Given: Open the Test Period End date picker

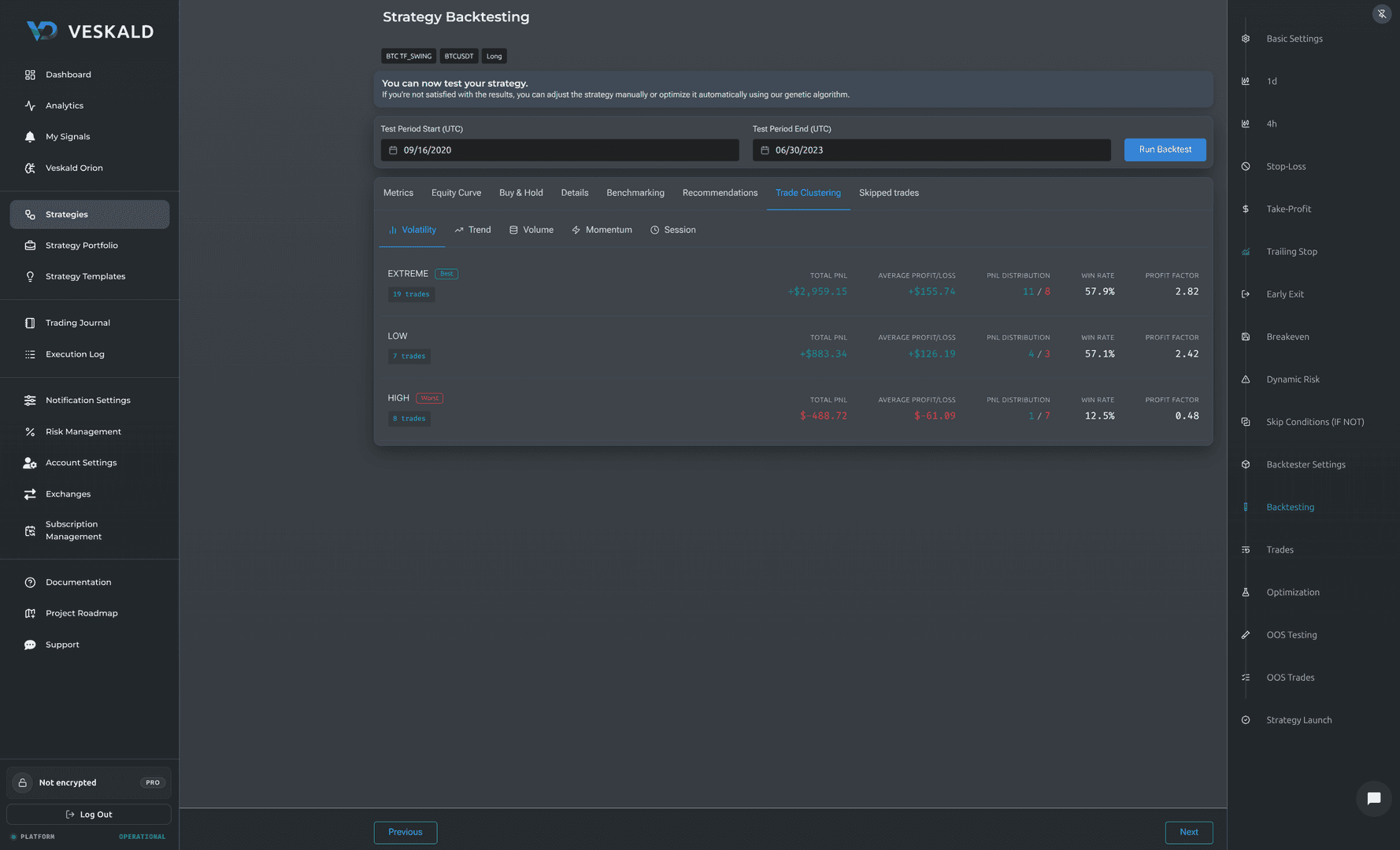Looking at the screenshot, I should [x=931, y=150].
